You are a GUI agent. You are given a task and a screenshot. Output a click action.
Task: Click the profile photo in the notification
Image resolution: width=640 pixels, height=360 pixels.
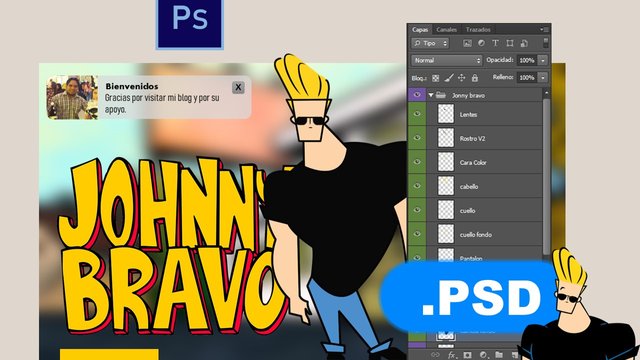pyautogui.click(x=72, y=97)
